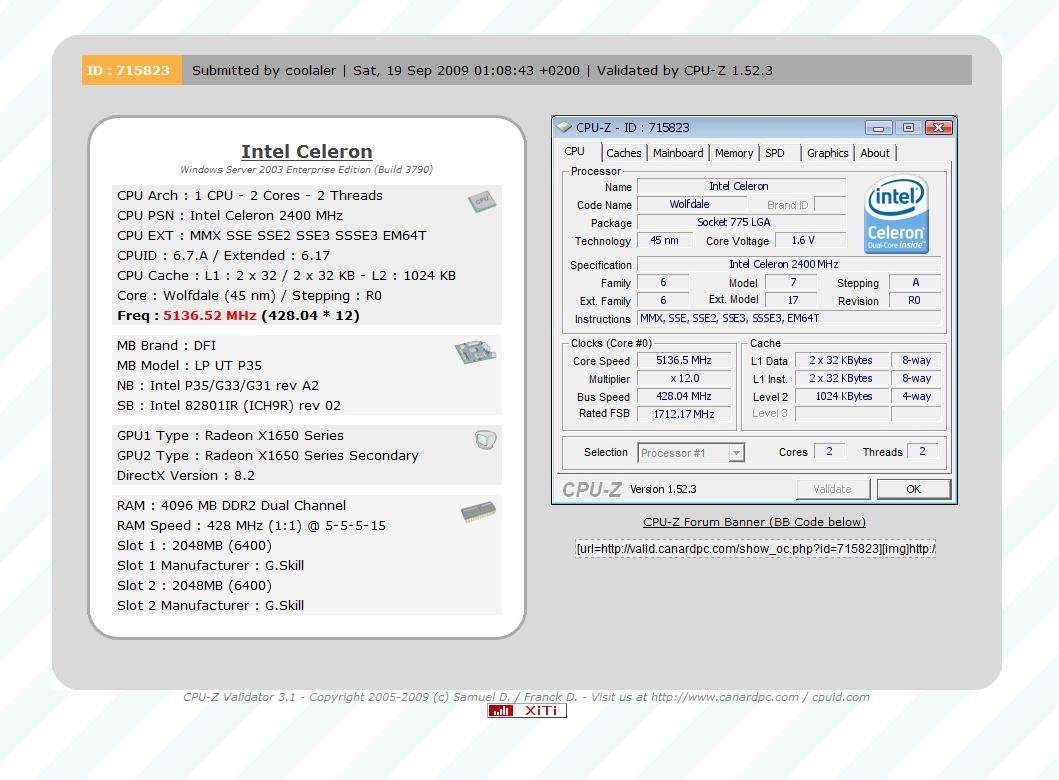Minimize the CPU-Z window
1059x780 pixels.
879,128
